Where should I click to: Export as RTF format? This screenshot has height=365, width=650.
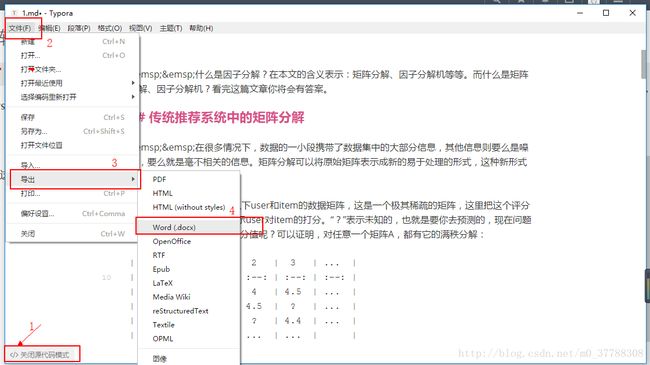[x=189, y=255]
